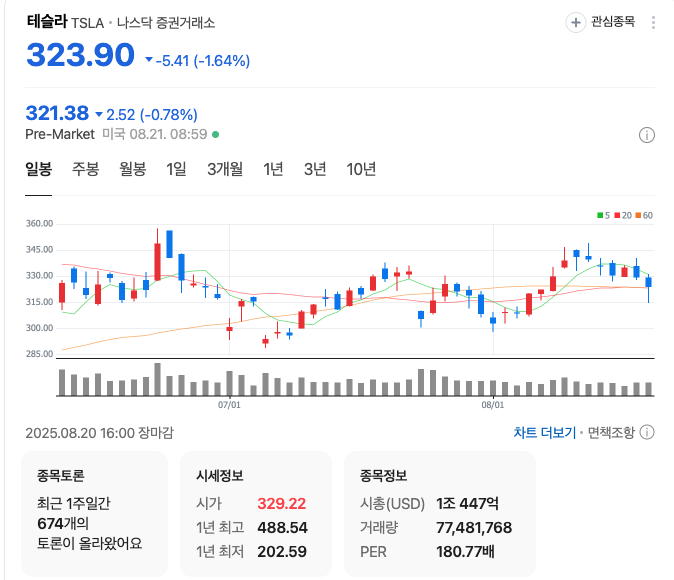Select the 일봉 daily chart tab
This screenshot has width=674, height=580.
tap(39, 169)
